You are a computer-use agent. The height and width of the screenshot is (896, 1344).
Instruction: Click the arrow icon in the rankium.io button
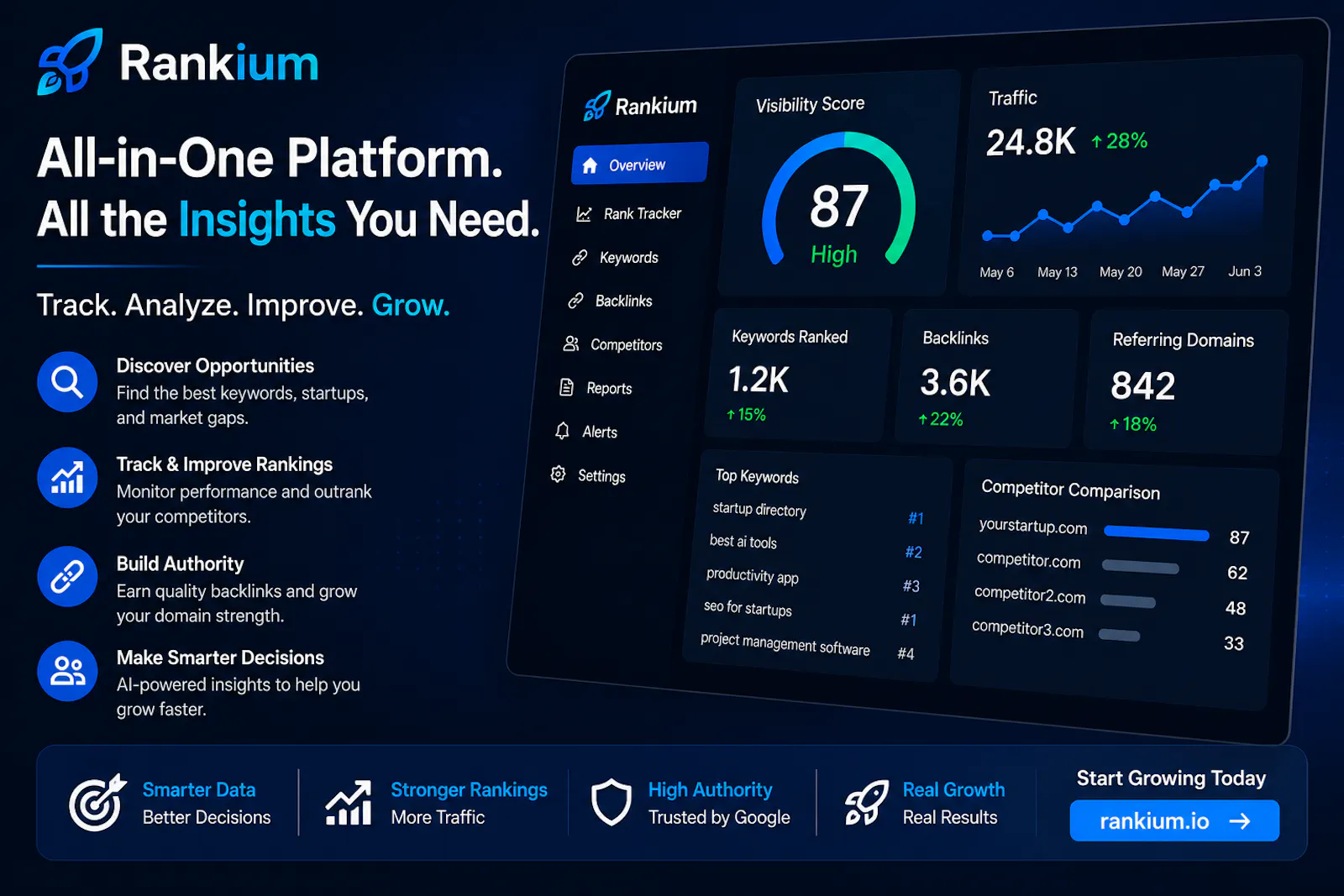point(1240,821)
